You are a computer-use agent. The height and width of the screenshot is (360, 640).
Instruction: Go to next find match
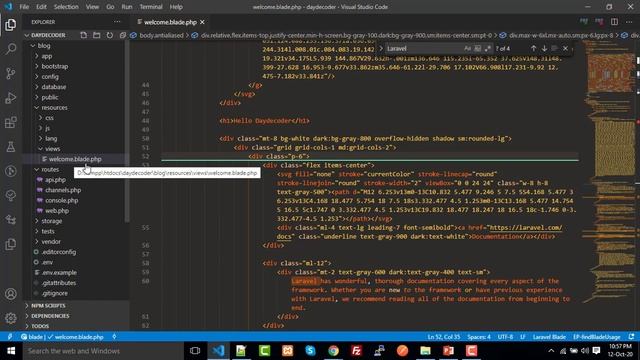point(544,48)
